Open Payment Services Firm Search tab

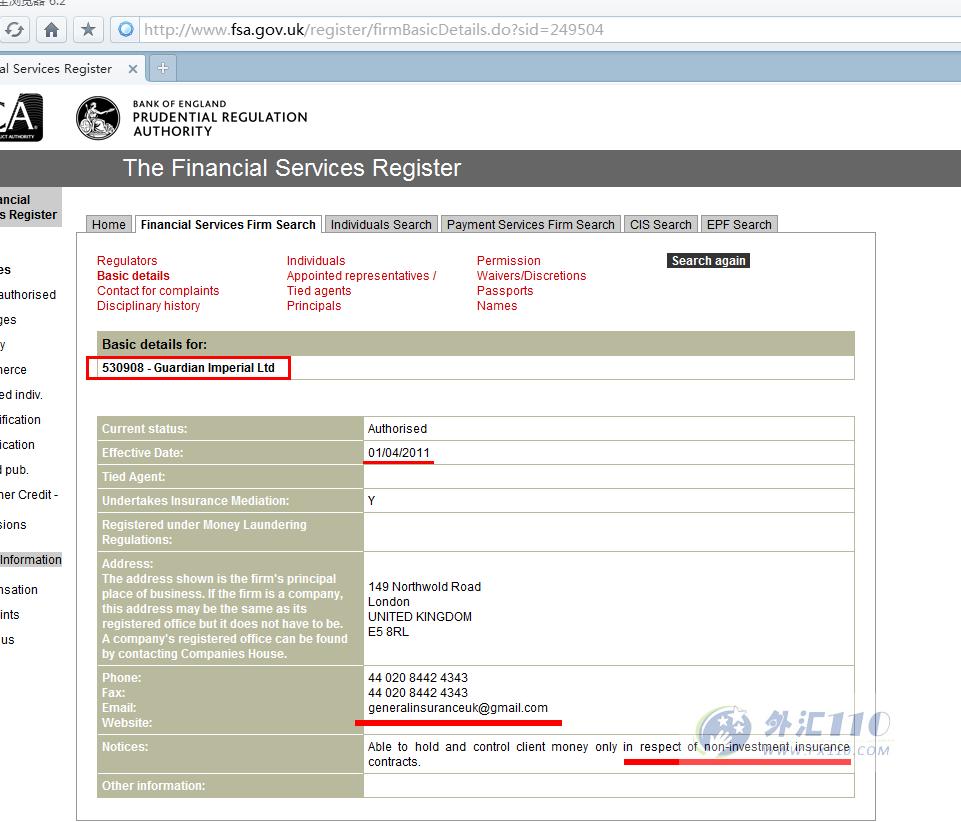pyautogui.click(x=531, y=224)
